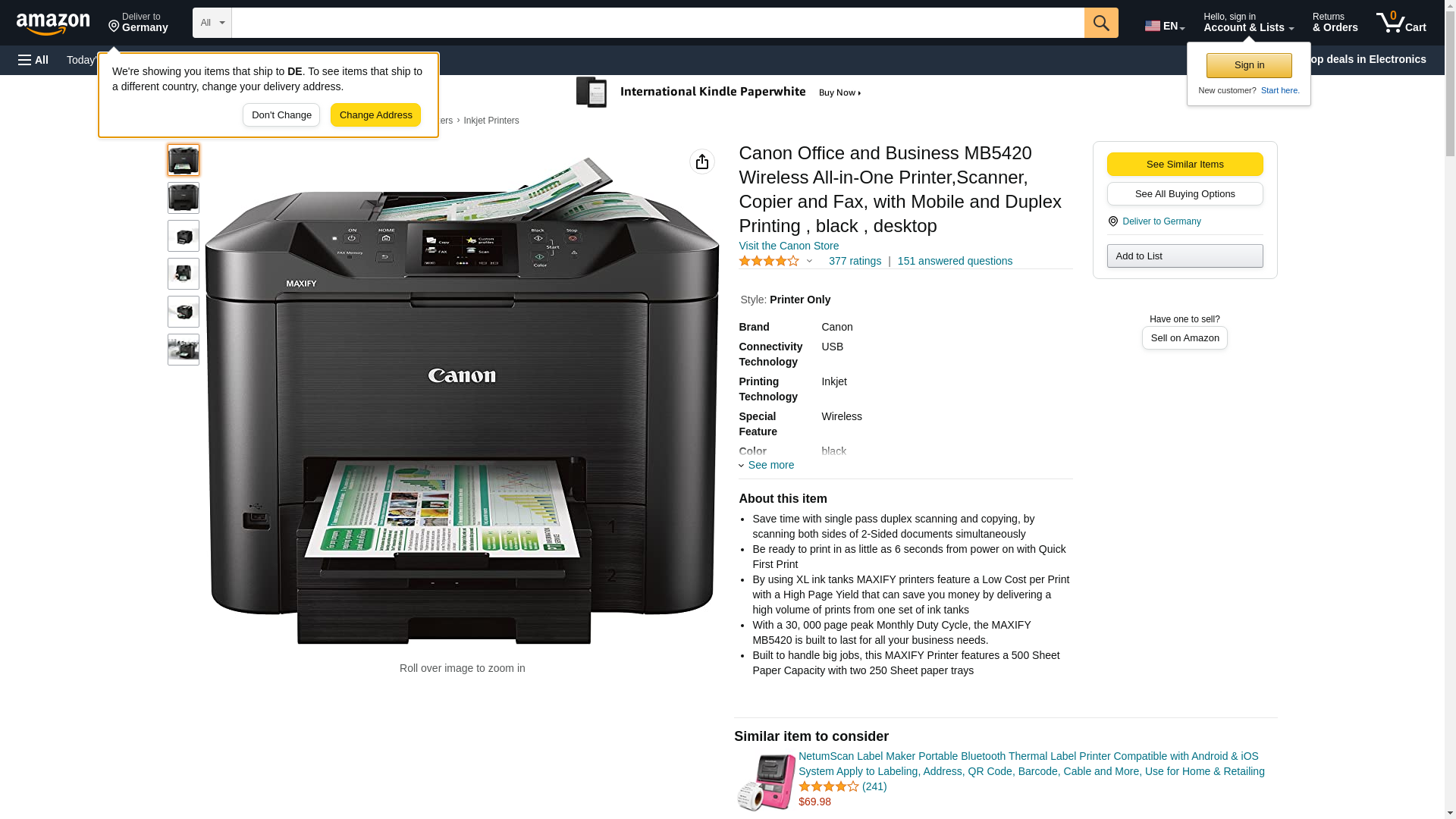
Task: Click the yellow Sign in button
Action: 1249,65
